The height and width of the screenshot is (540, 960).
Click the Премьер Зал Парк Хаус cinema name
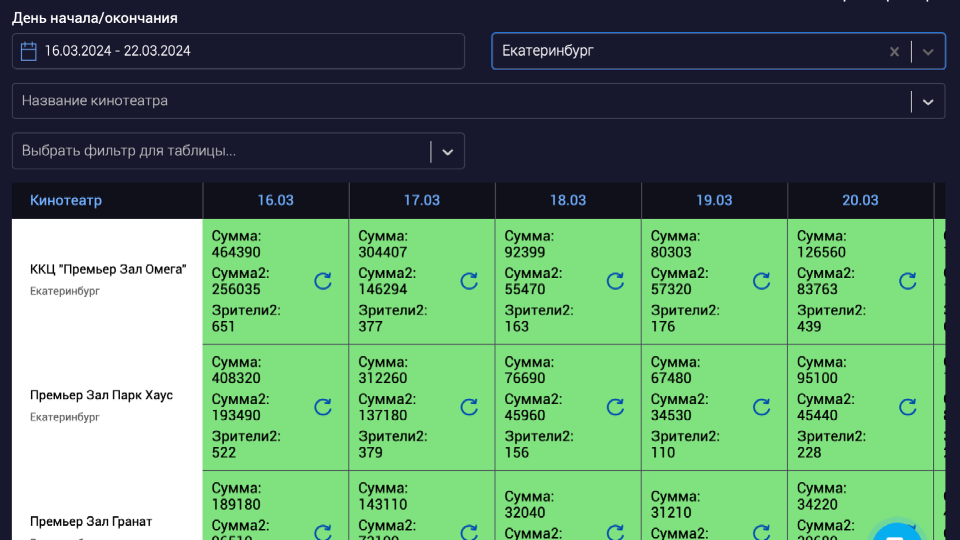pyautogui.click(x=101, y=395)
